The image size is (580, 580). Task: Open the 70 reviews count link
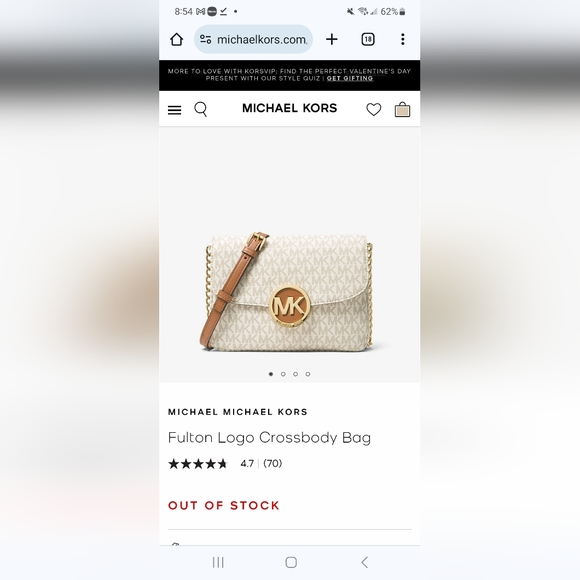(x=273, y=463)
